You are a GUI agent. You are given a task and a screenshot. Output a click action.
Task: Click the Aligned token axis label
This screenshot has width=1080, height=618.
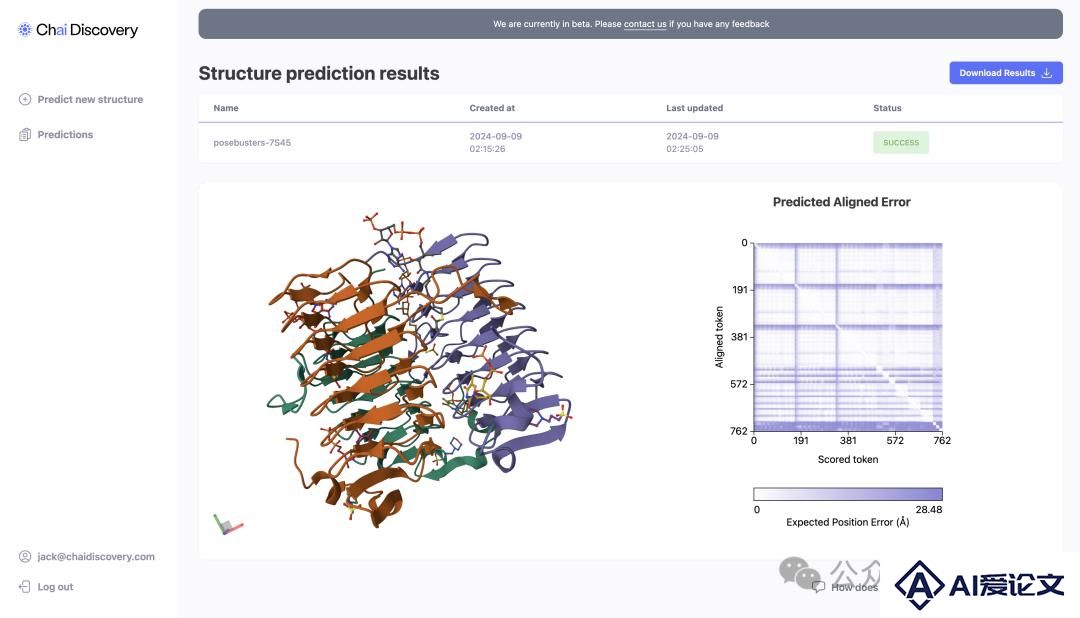click(719, 337)
